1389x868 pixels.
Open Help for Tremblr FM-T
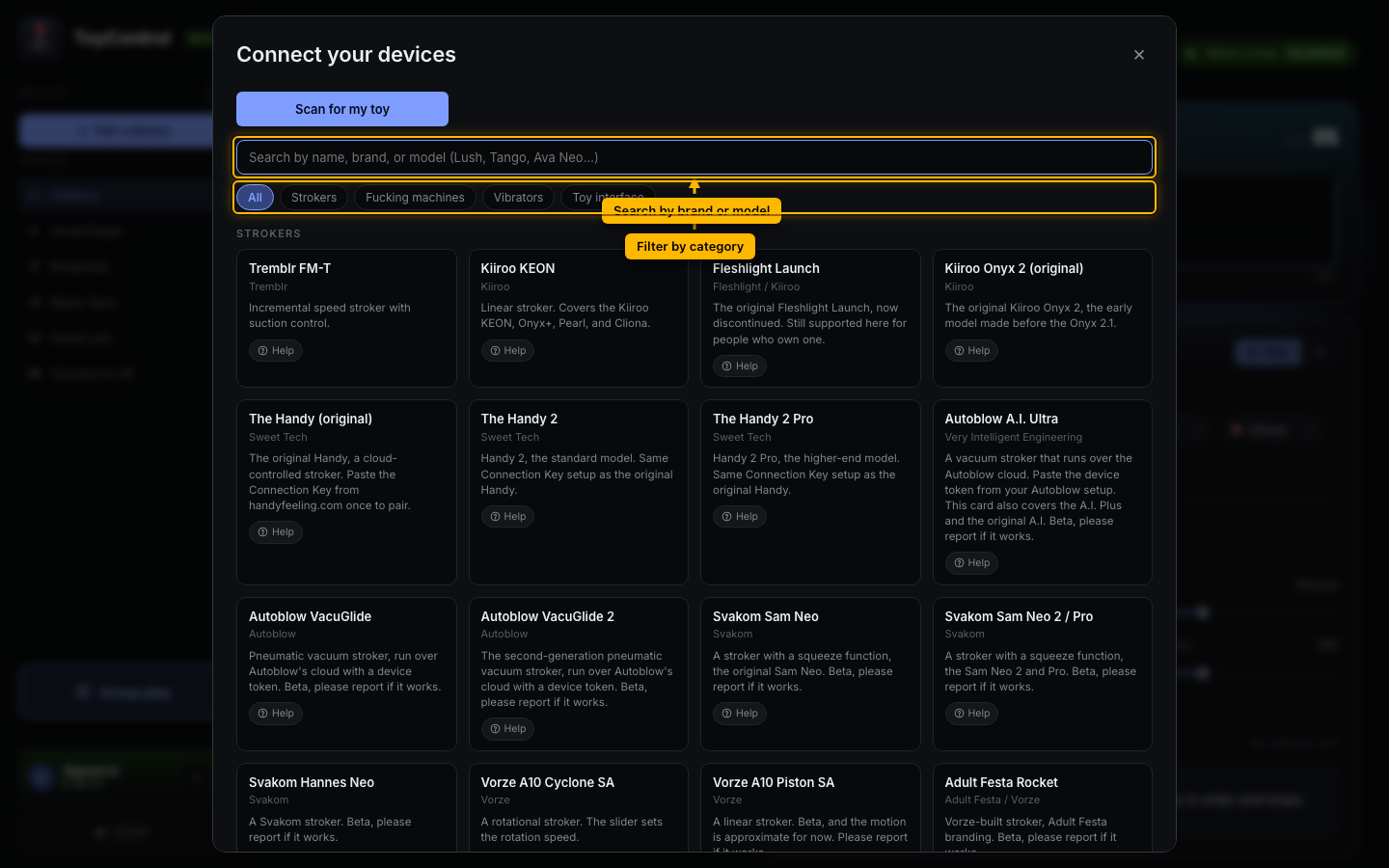[x=276, y=351]
